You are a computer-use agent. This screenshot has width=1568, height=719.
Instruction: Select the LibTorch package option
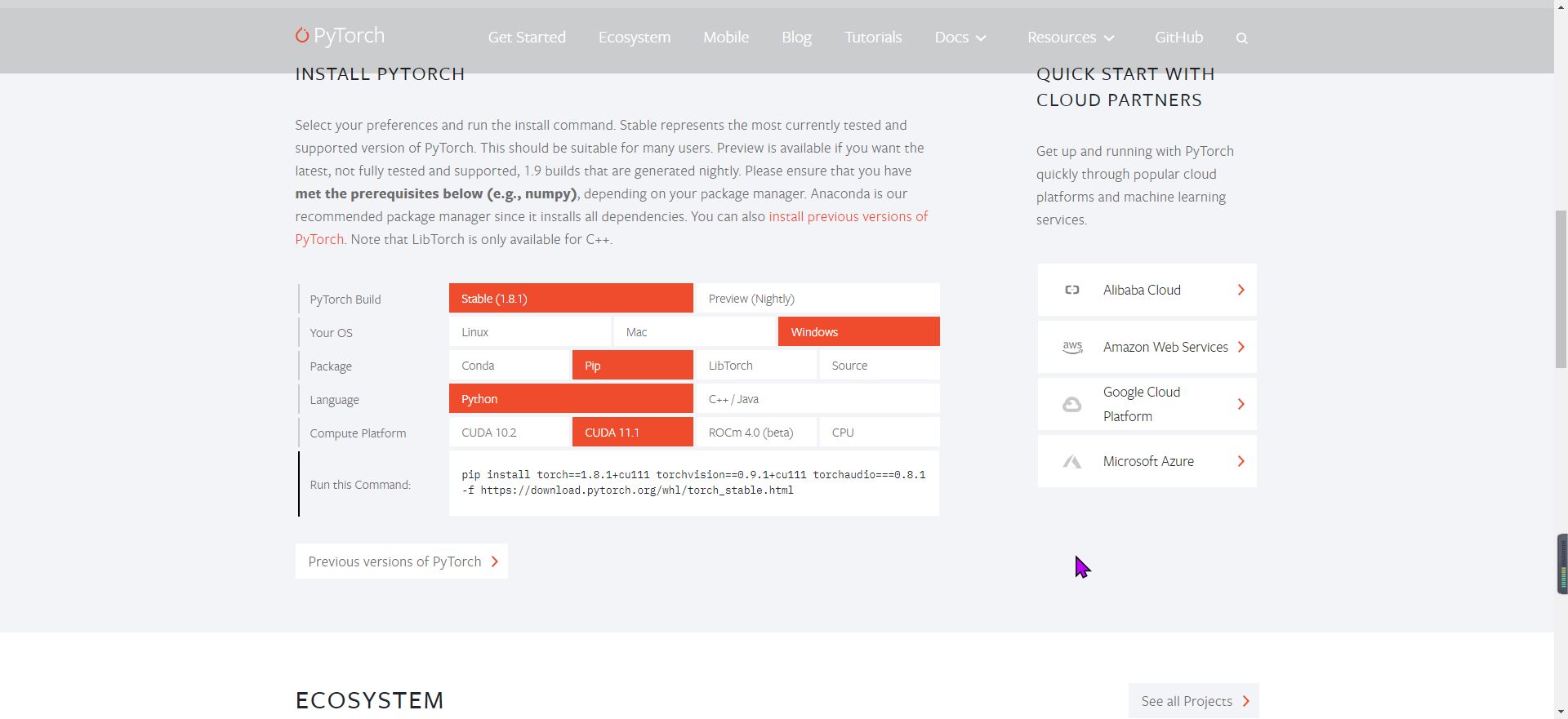pyautogui.click(x=756, y=365)
